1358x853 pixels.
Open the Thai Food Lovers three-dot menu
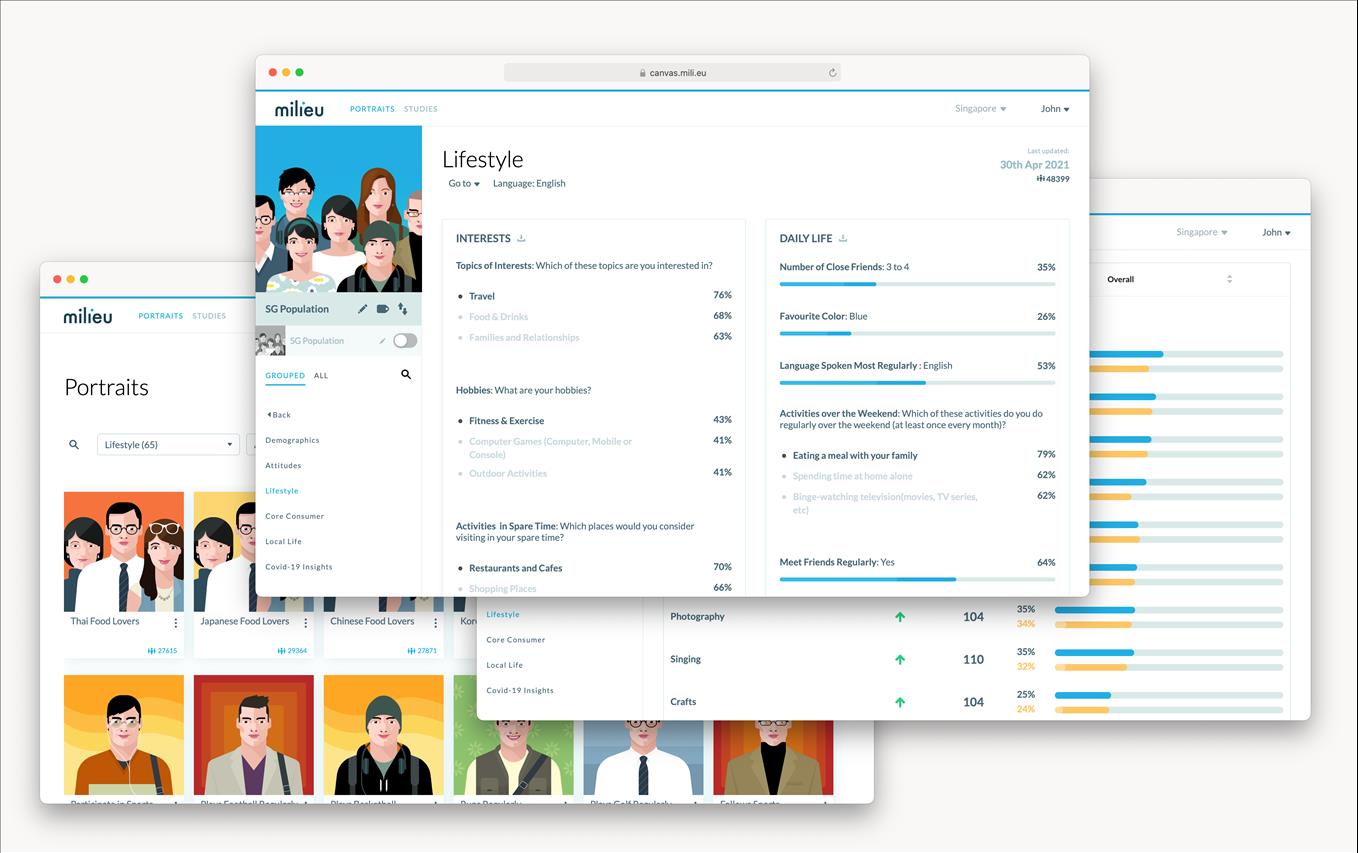click(x=176, y=623)
